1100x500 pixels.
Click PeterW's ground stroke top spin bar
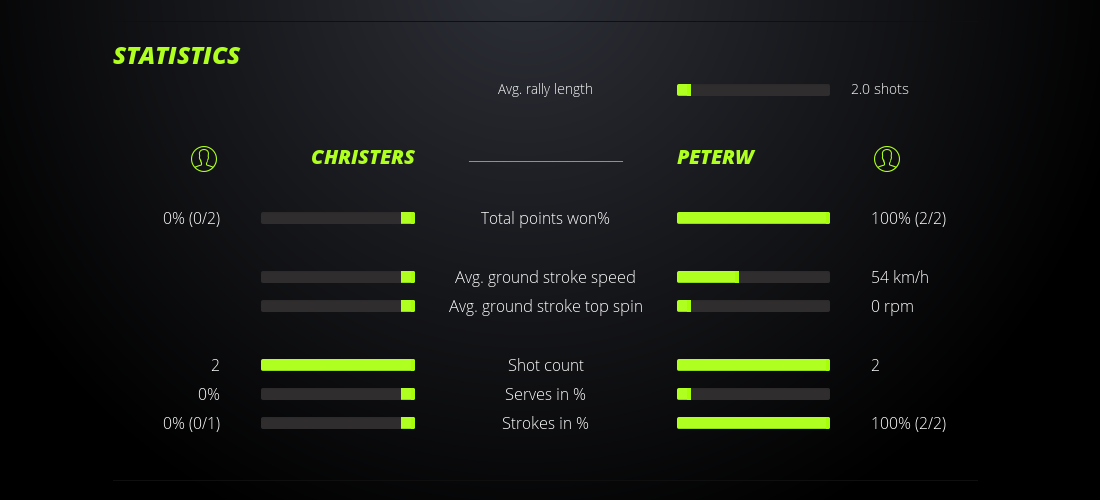click(753, 306)
